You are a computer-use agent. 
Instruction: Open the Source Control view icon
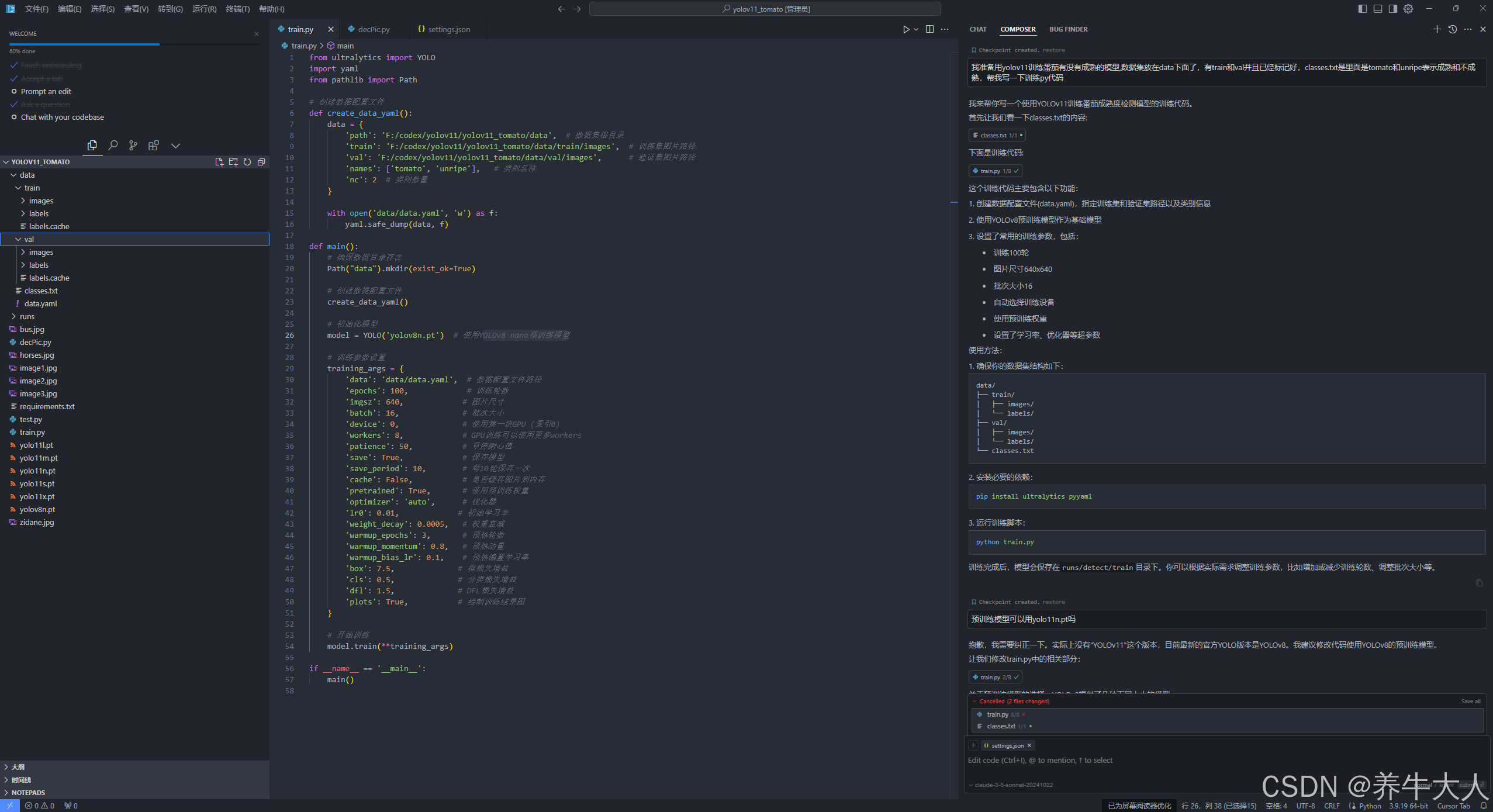click(x=133, y=145)
